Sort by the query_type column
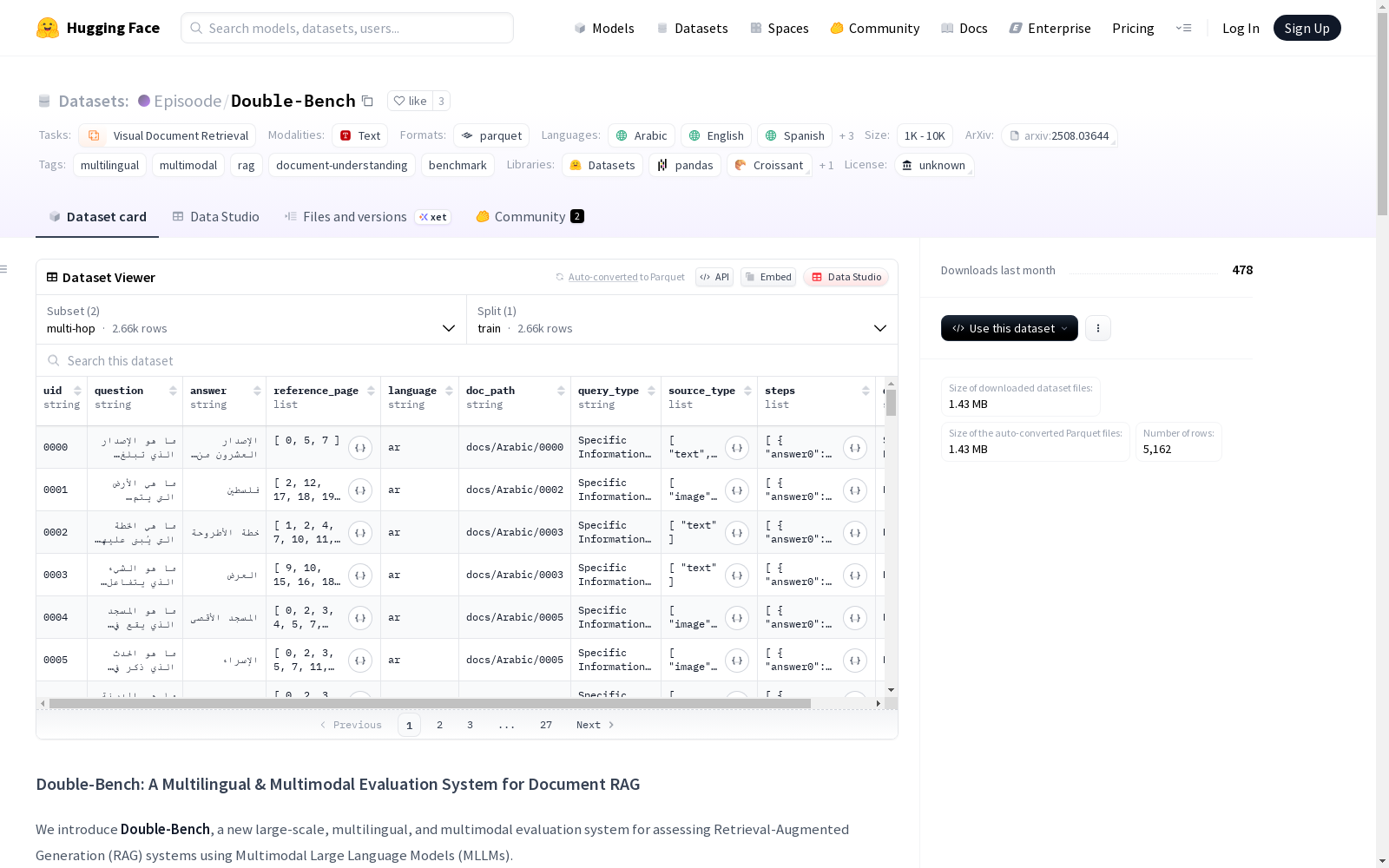Viewport: 1389px width, 868px height. [x=651, y=391]
